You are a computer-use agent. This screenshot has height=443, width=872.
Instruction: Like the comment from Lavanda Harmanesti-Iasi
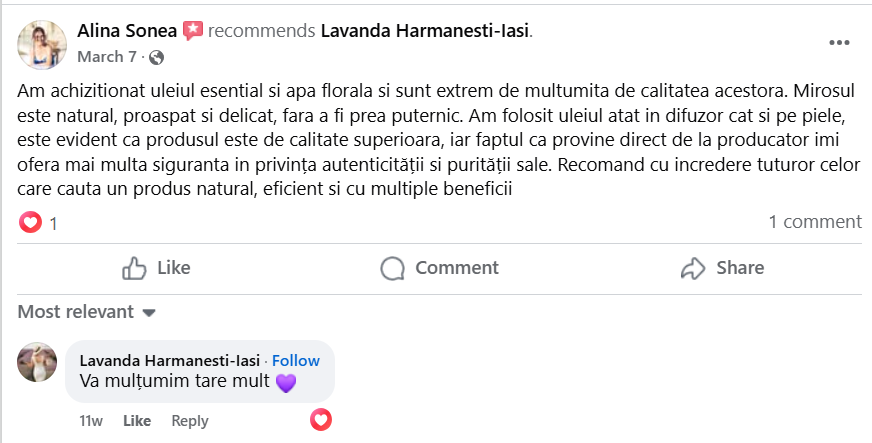coord(136,421)
